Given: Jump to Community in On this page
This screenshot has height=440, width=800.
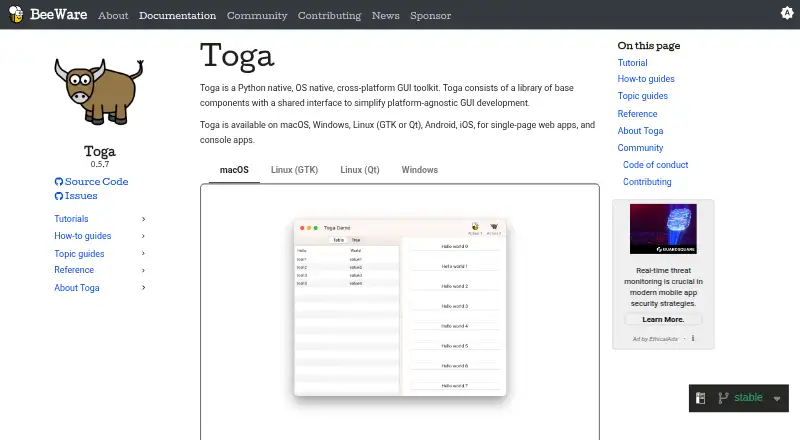Looking at the screenshot, I should pos(640,148).
